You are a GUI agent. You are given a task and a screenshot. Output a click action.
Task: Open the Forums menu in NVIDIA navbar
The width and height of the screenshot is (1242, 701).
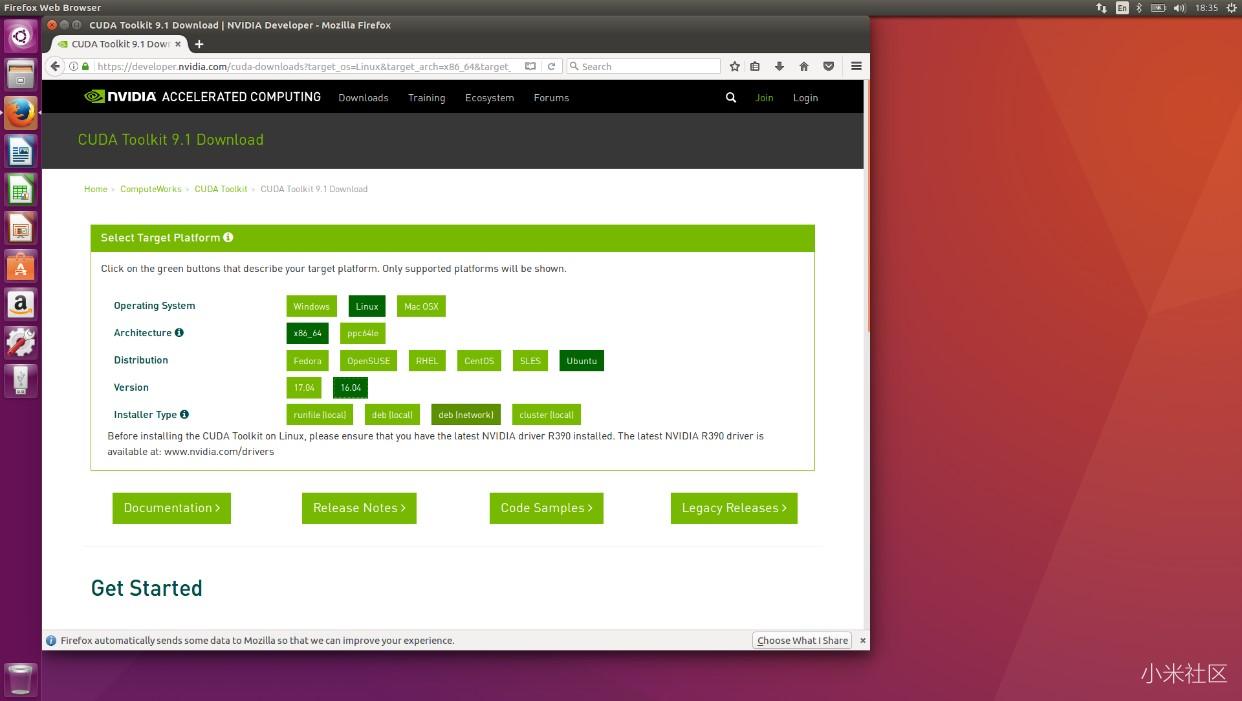551,98
